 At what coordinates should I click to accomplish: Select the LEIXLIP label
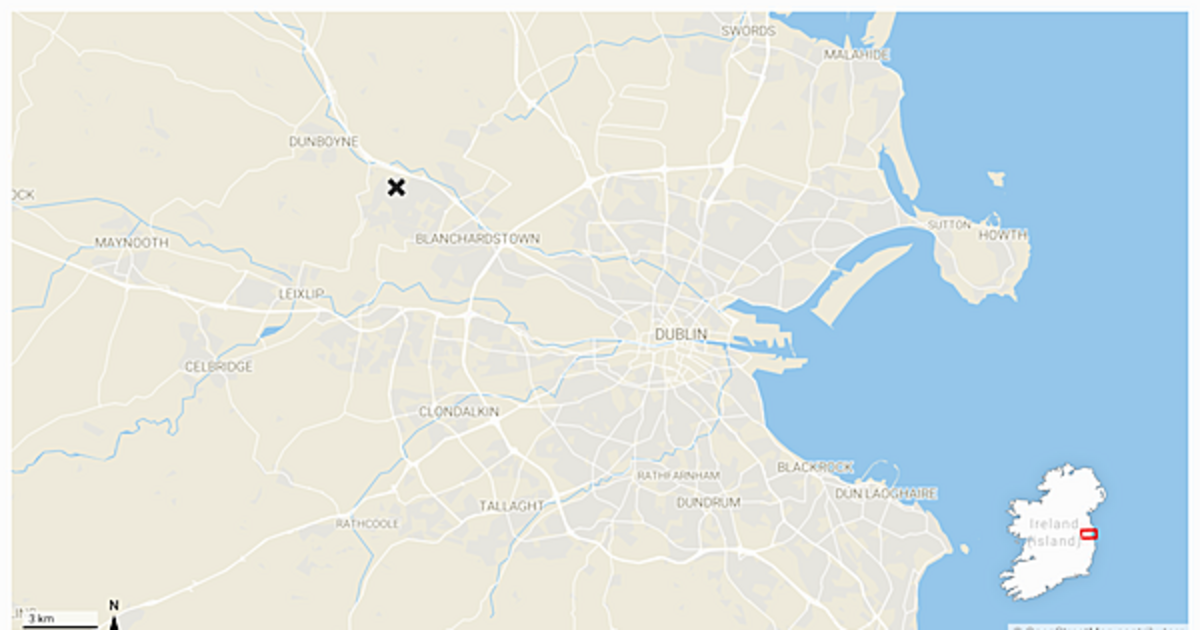tap(301, 293)
